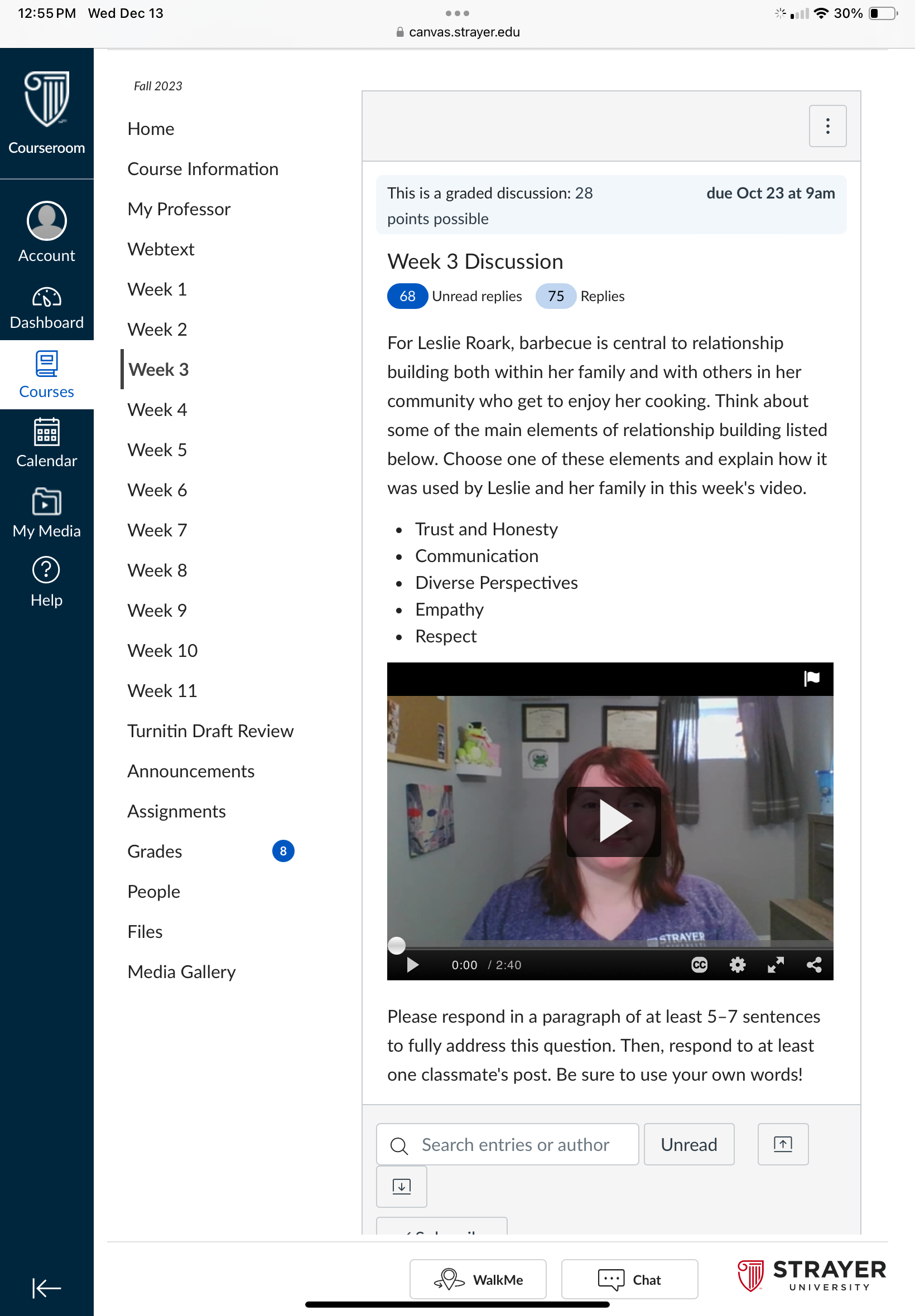
Task: Click the due Oct 23 at 9am text
Action: pyautogui.click(x=770, y=193)
